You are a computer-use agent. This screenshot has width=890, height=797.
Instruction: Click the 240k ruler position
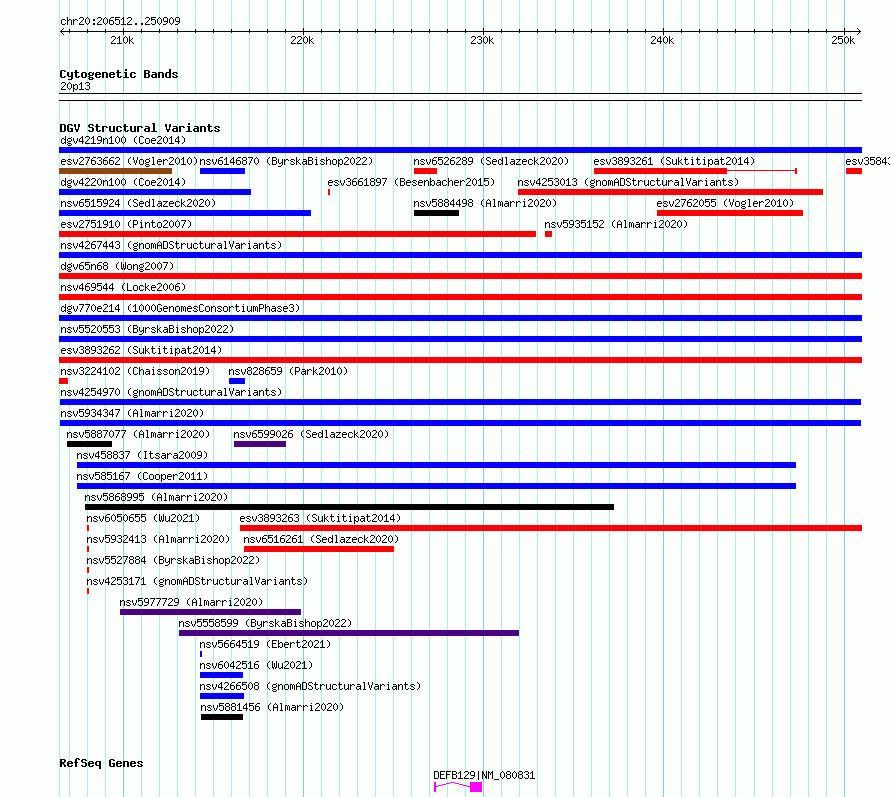click(x=662, y=40)
